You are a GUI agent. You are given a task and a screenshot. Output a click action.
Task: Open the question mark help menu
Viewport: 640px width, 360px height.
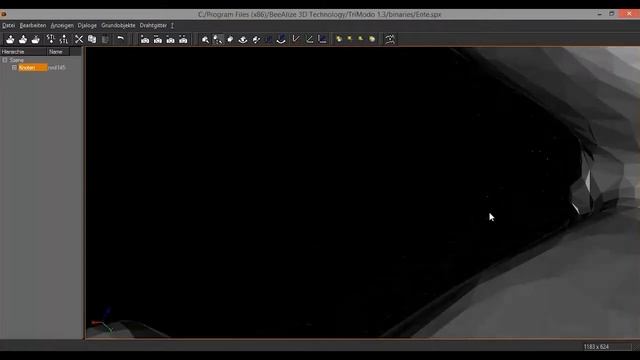172,25
